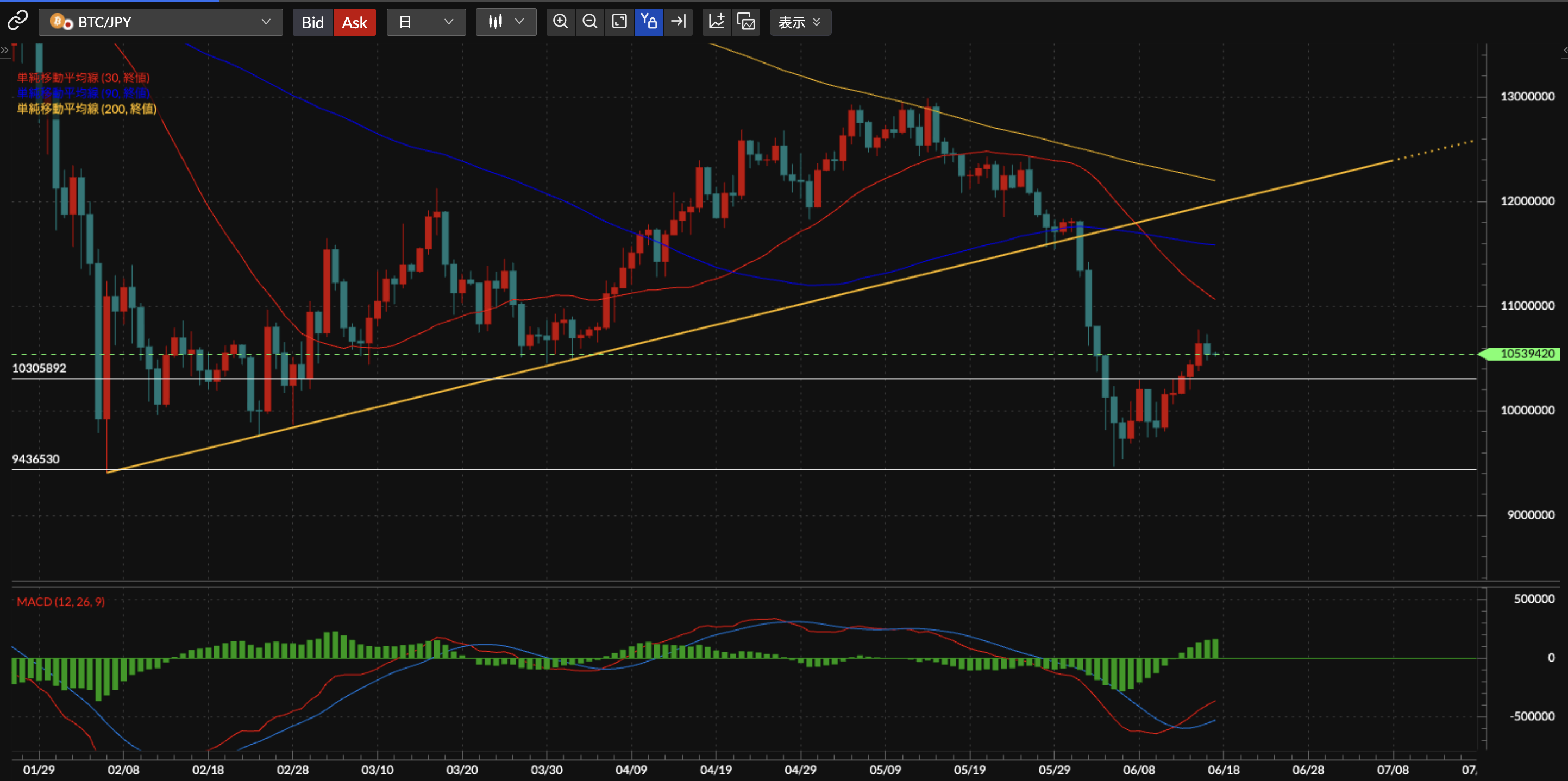This screenshot has height=781, width=1568.
Task: Toggle Y-axis lock button
Action: [648, 22]
